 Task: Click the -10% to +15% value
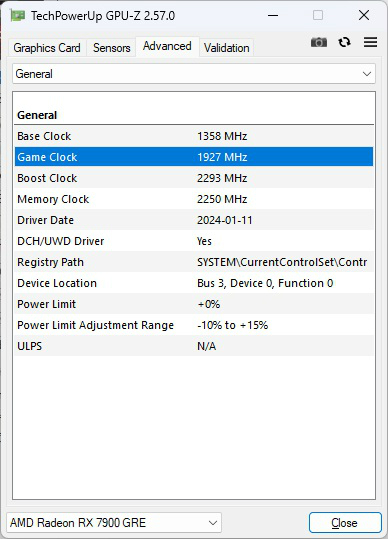(x=232, y=325)
